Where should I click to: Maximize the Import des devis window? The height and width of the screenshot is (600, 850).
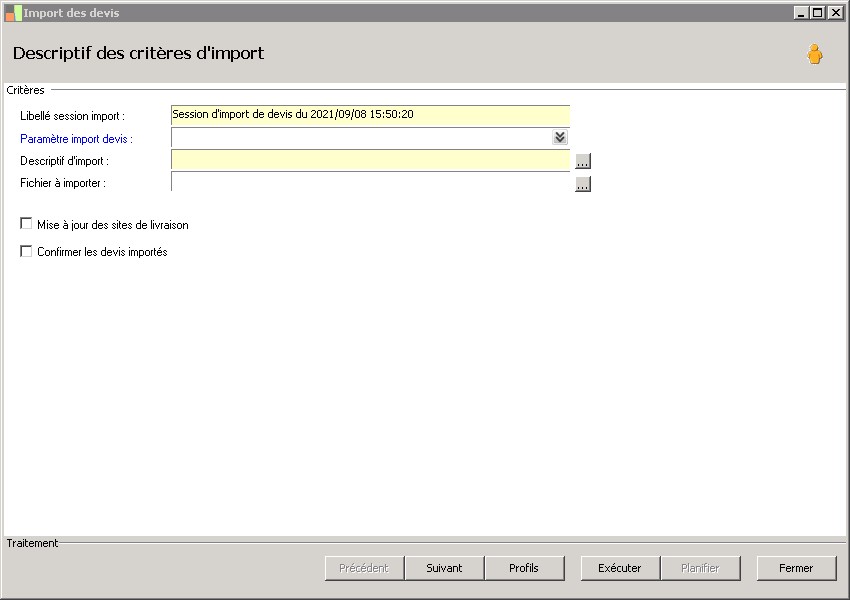point(818,12)
